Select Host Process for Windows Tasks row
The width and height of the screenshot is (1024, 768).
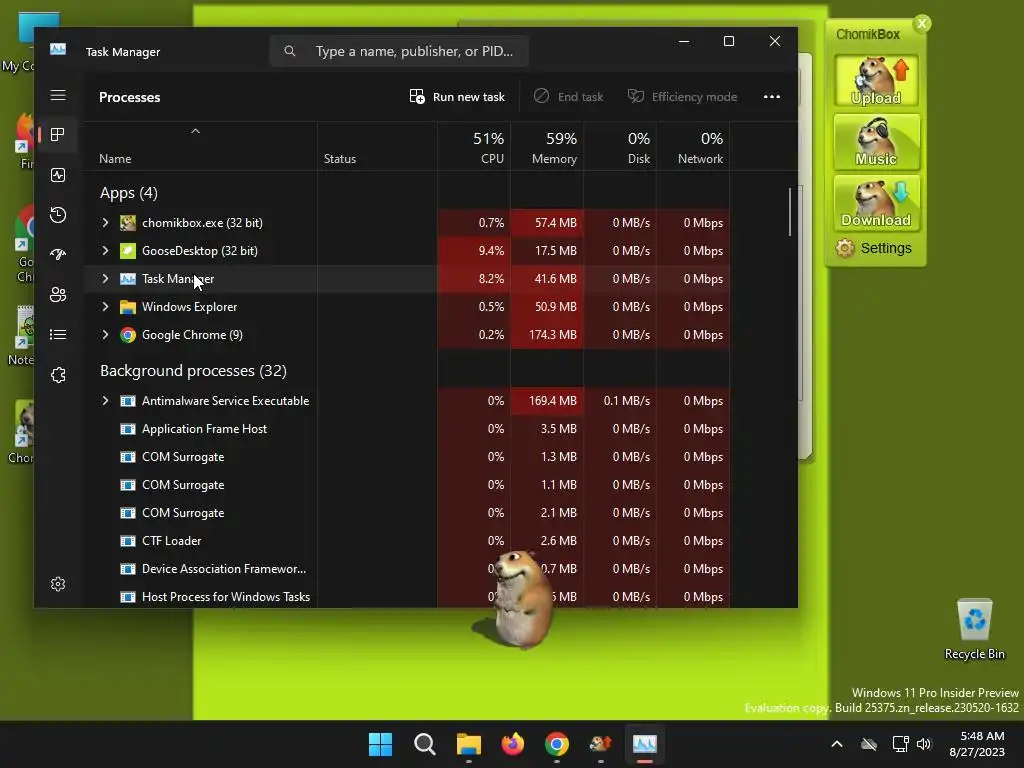tap(407, 597)
